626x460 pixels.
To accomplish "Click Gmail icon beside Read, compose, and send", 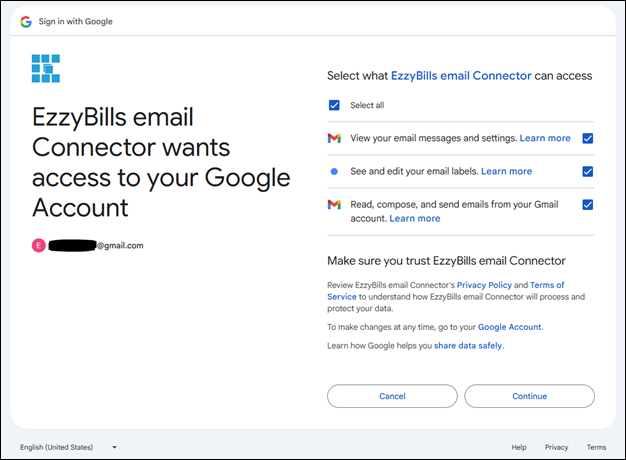I will [334, 204].
